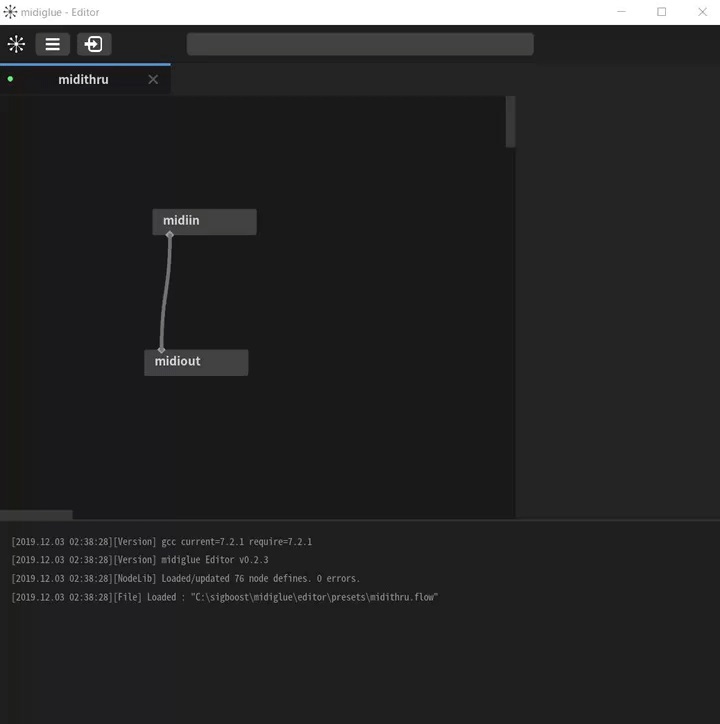Click the midiin output port connector

169,235
